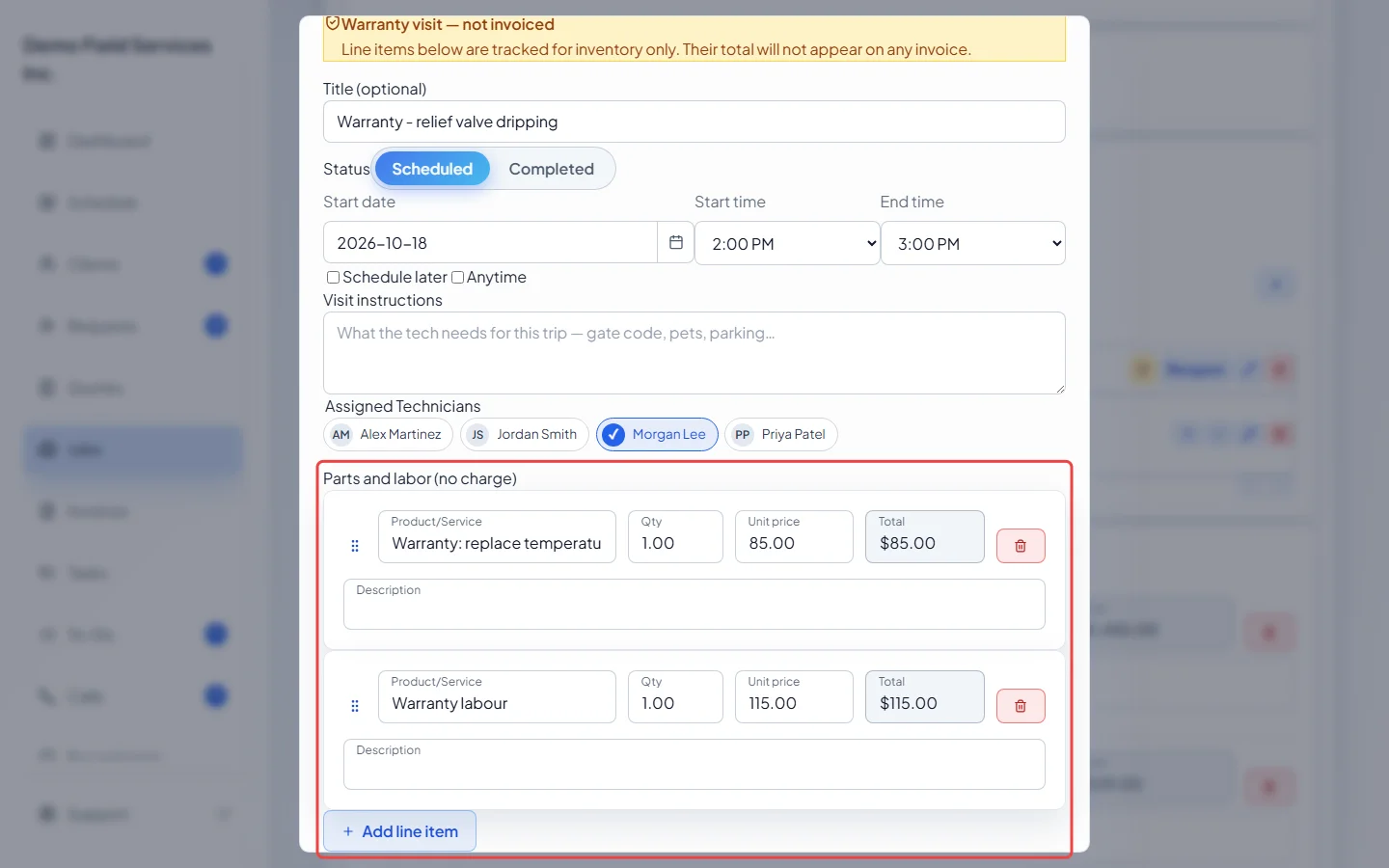Click 'Parts and labor (no charge)' heading
This screenshot has width=1389, height=868.
420,478
